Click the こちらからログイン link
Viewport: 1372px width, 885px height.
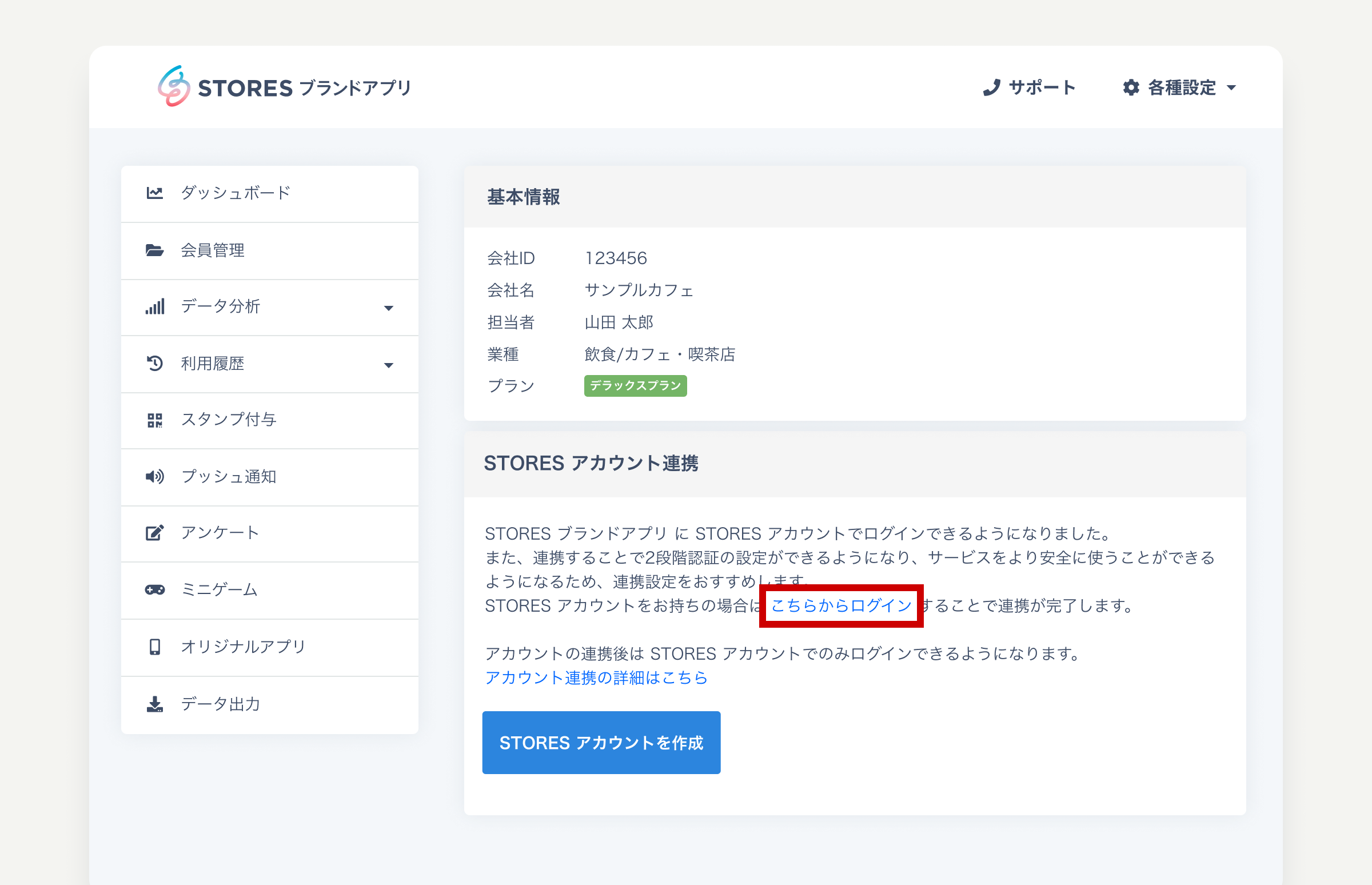pyautogui.click(x=841, y=605)
